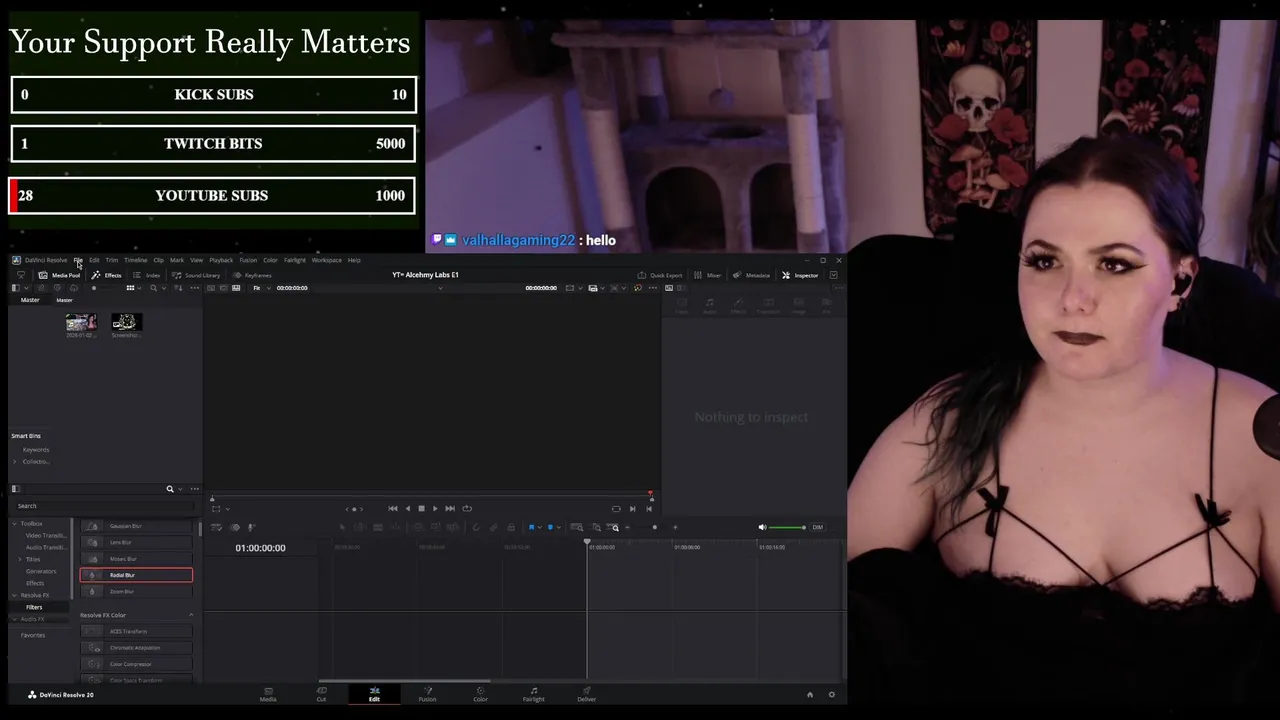This screenshot has width=1280, height=720.
Task: Toggle the Index panel
Action: click(x=147, y=275)
